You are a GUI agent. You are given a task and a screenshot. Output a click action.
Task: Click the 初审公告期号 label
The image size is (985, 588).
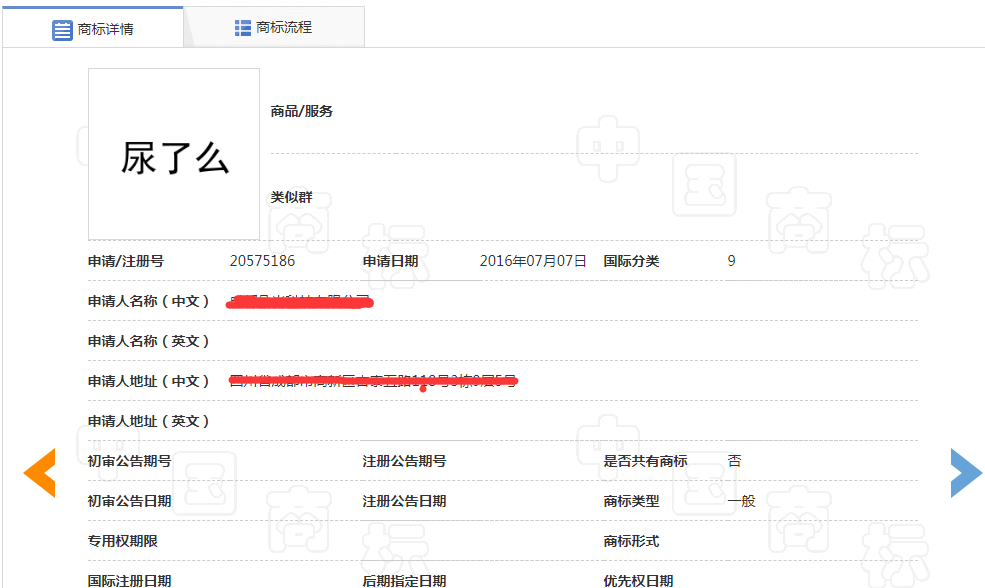click(x=129, y=461)
